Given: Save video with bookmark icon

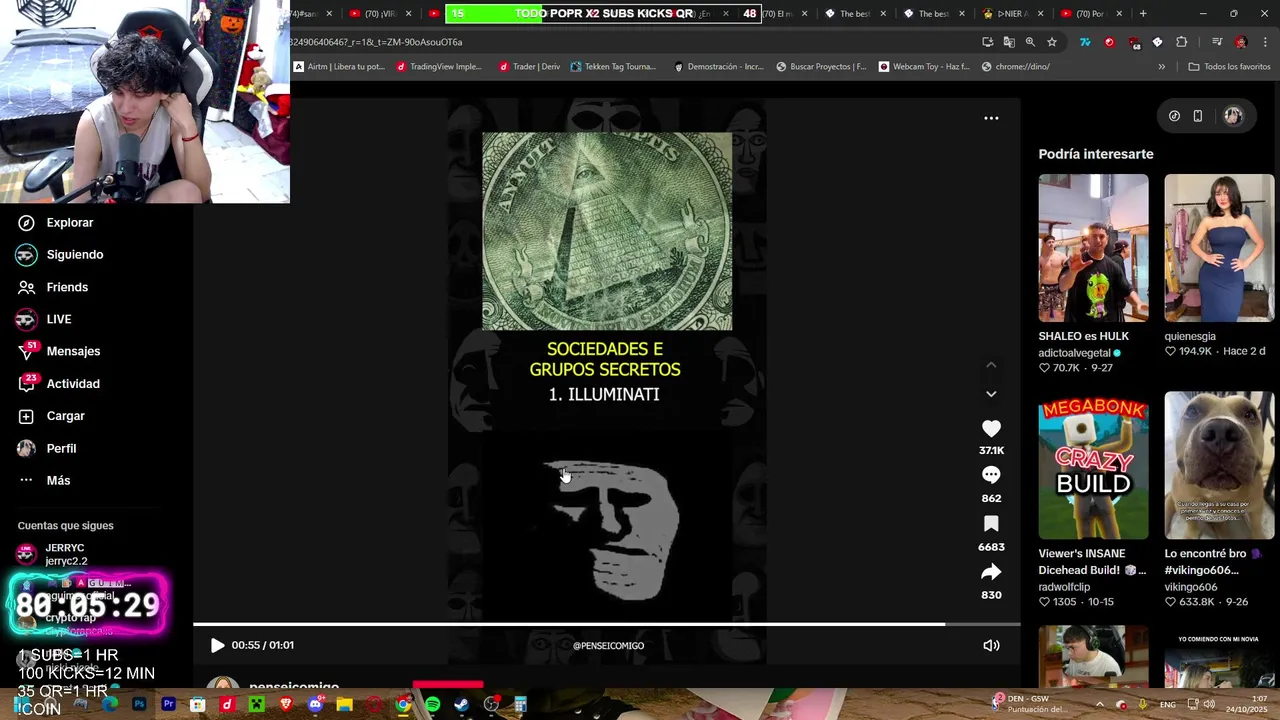Looking at the screenshot, I should [x=991, y=524].
